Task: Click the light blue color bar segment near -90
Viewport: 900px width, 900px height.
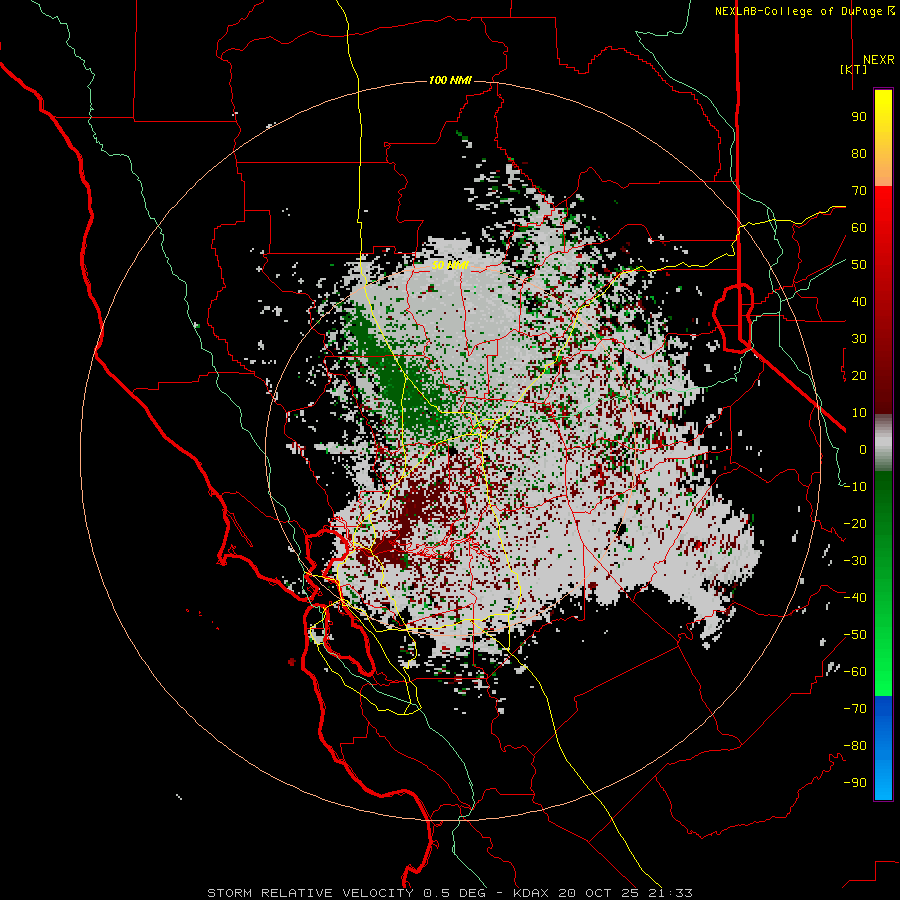Action: 883,783
